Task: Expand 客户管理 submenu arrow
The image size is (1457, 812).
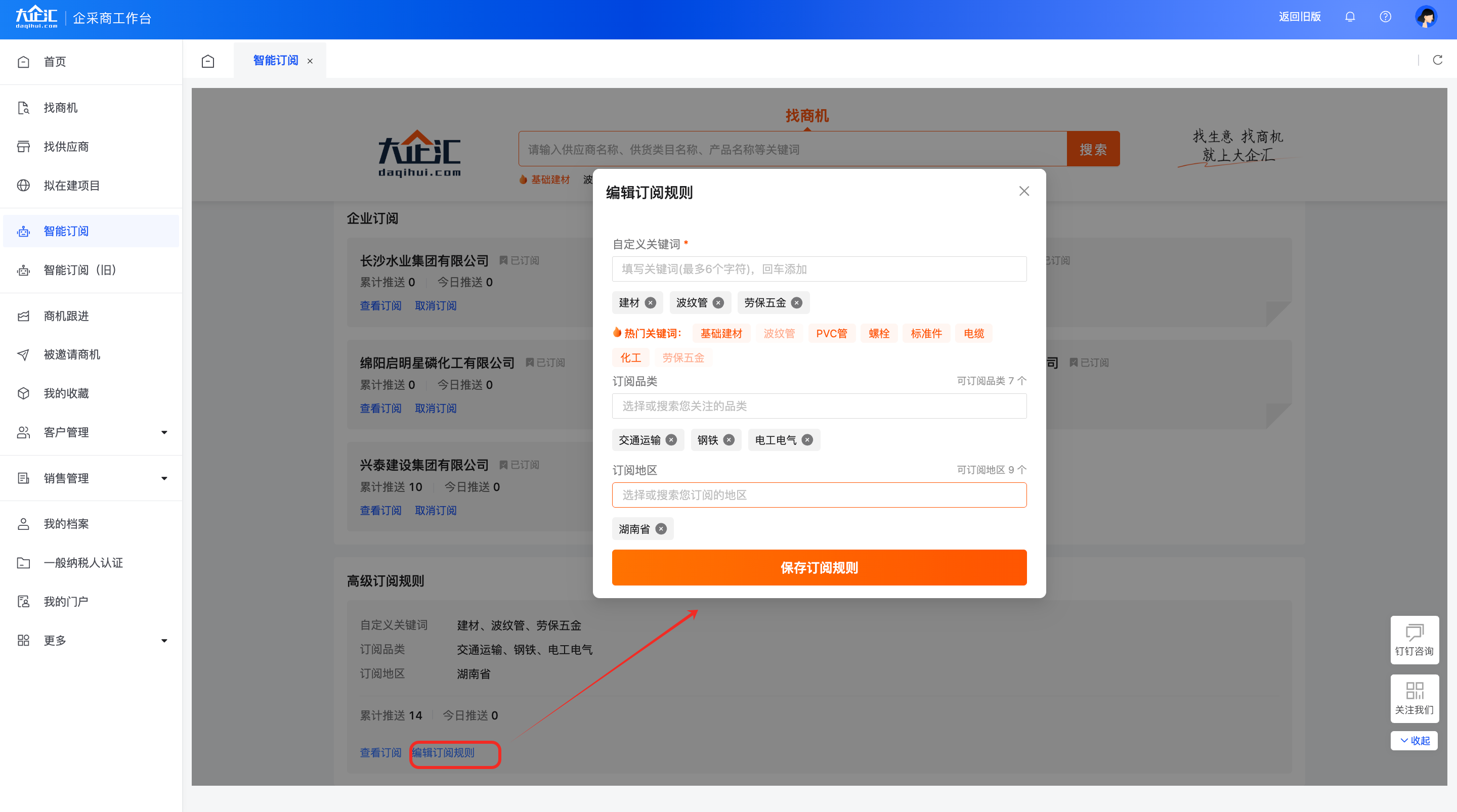Action: click(164, 433)
